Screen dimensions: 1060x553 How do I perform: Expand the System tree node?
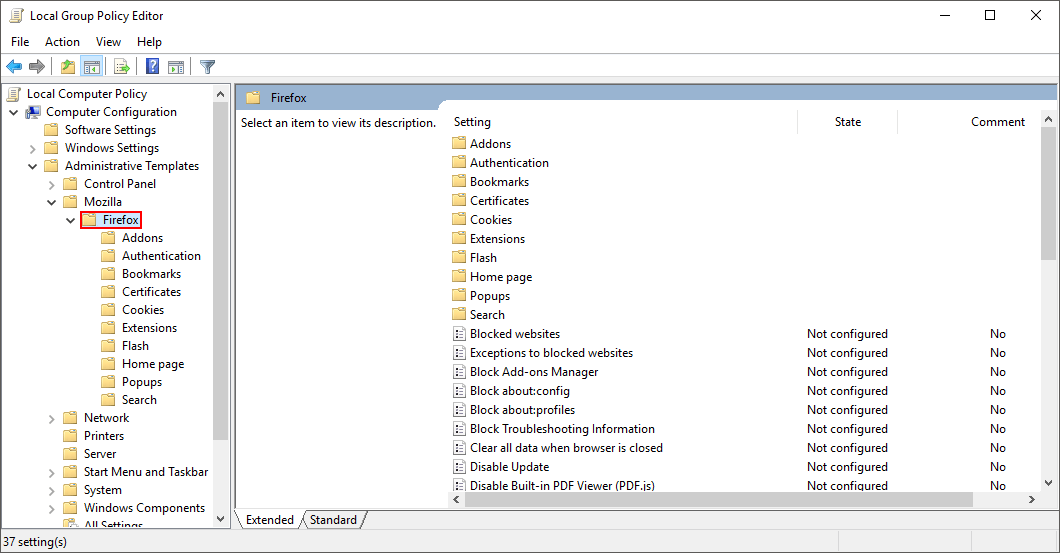click(51, 490)
